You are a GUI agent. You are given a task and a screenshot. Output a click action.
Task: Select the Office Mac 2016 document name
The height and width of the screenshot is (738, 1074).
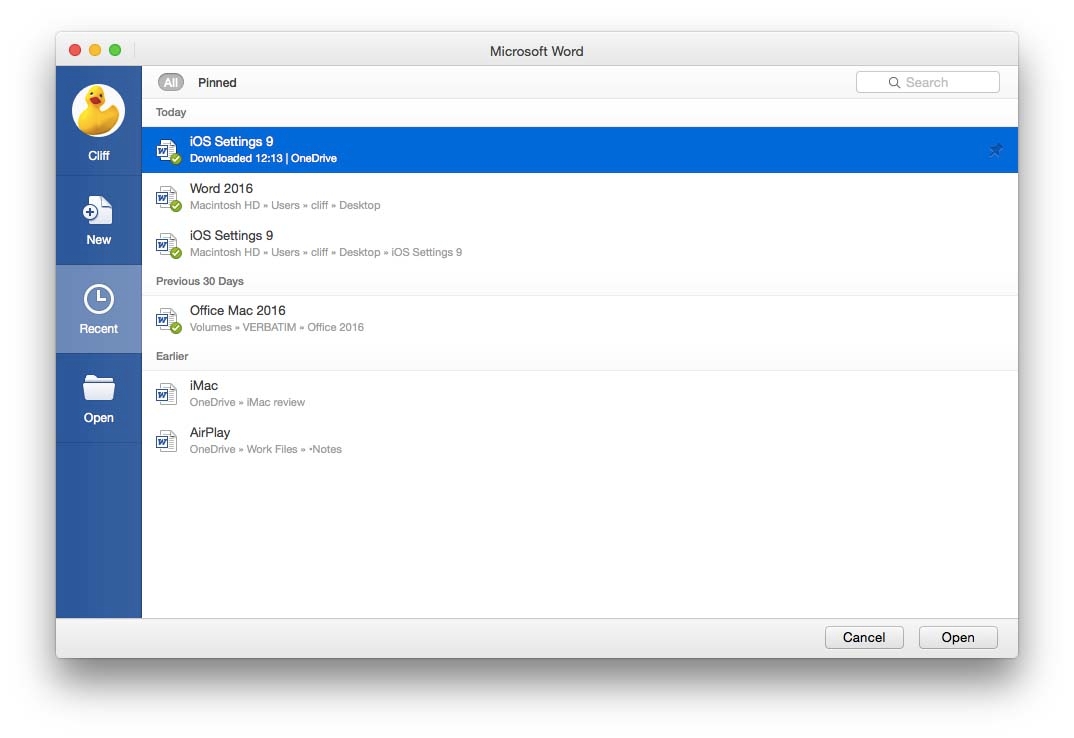click(238, 310)
